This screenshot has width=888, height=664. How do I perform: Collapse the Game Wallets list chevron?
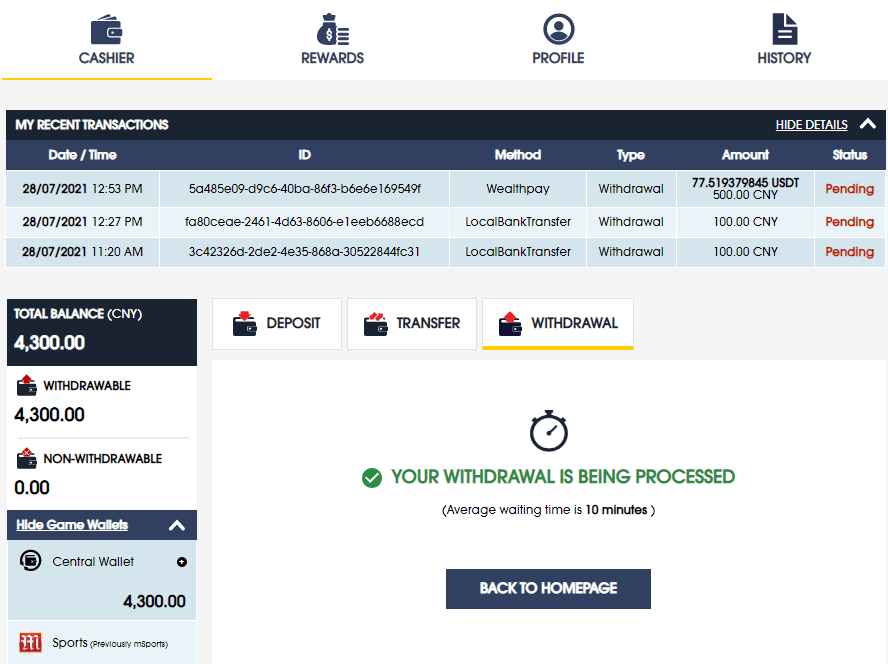[177, 525]
